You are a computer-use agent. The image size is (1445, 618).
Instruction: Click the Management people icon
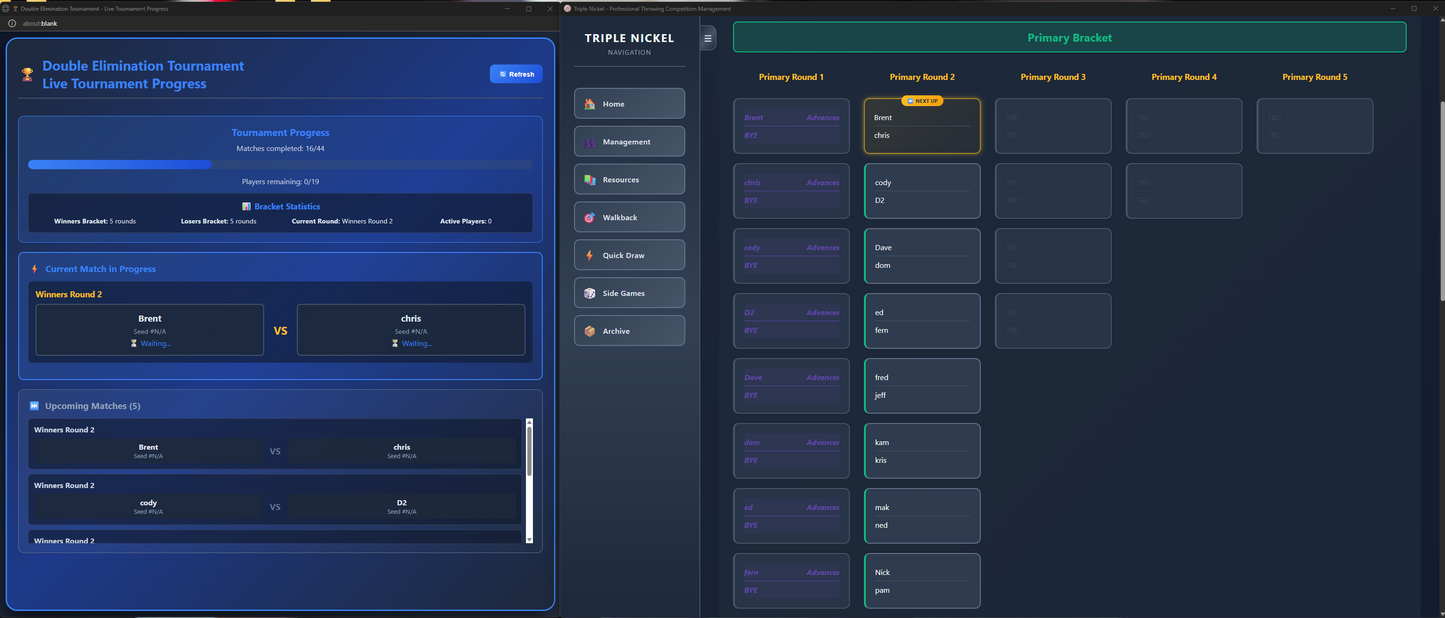(x=590, y=142)
